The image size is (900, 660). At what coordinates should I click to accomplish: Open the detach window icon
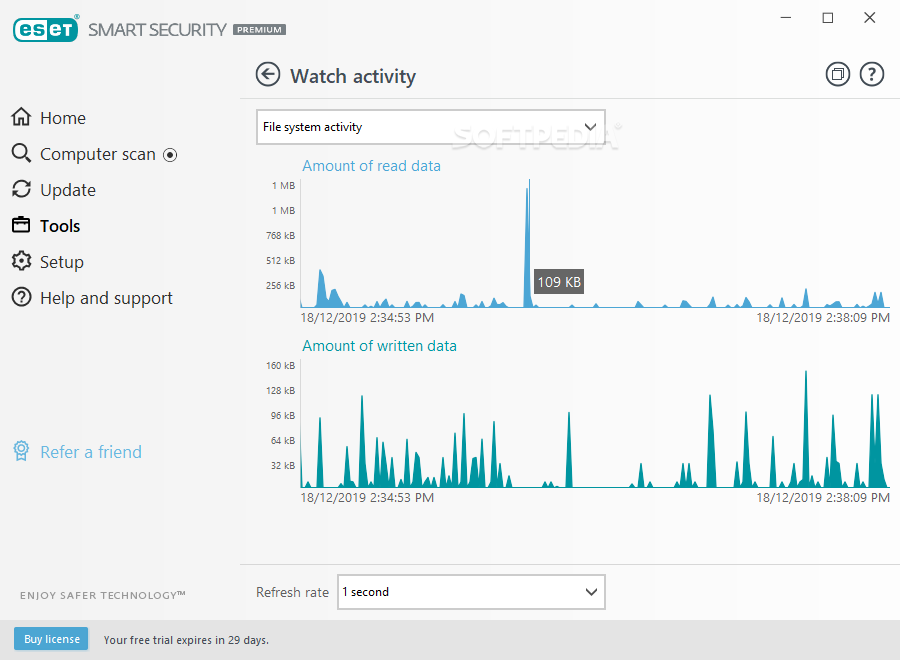[837, 74]
